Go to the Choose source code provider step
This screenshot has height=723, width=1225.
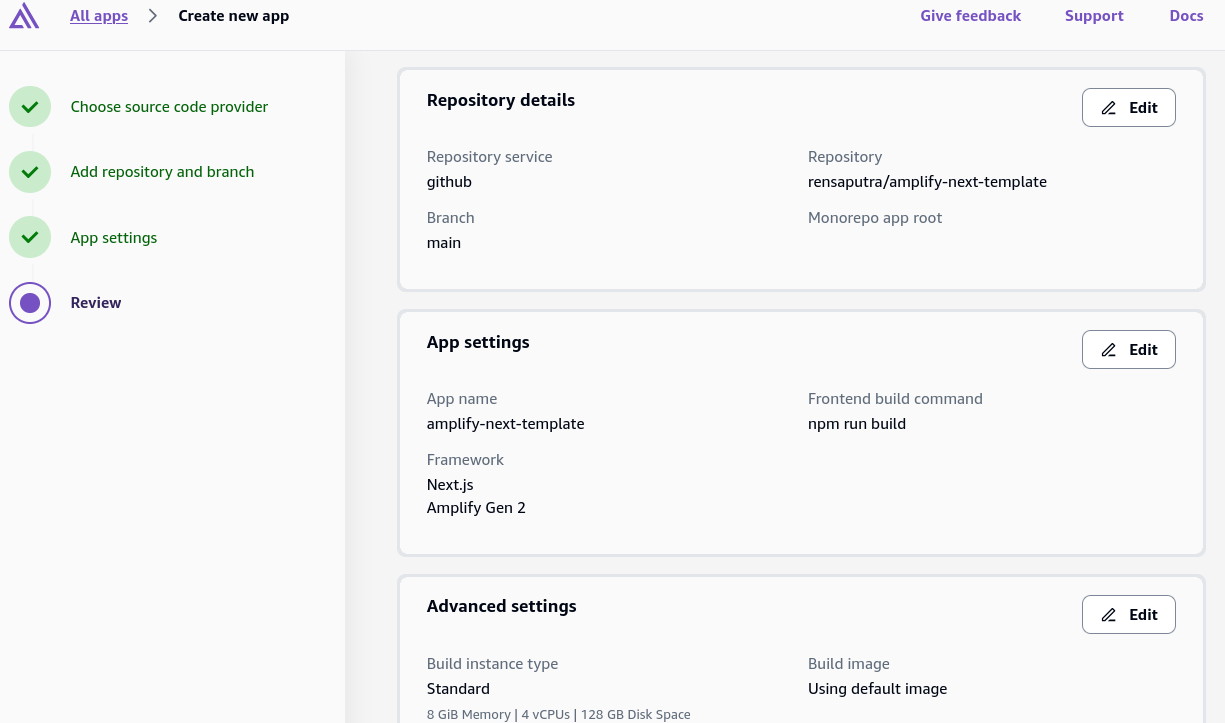(x=169, y=107)
